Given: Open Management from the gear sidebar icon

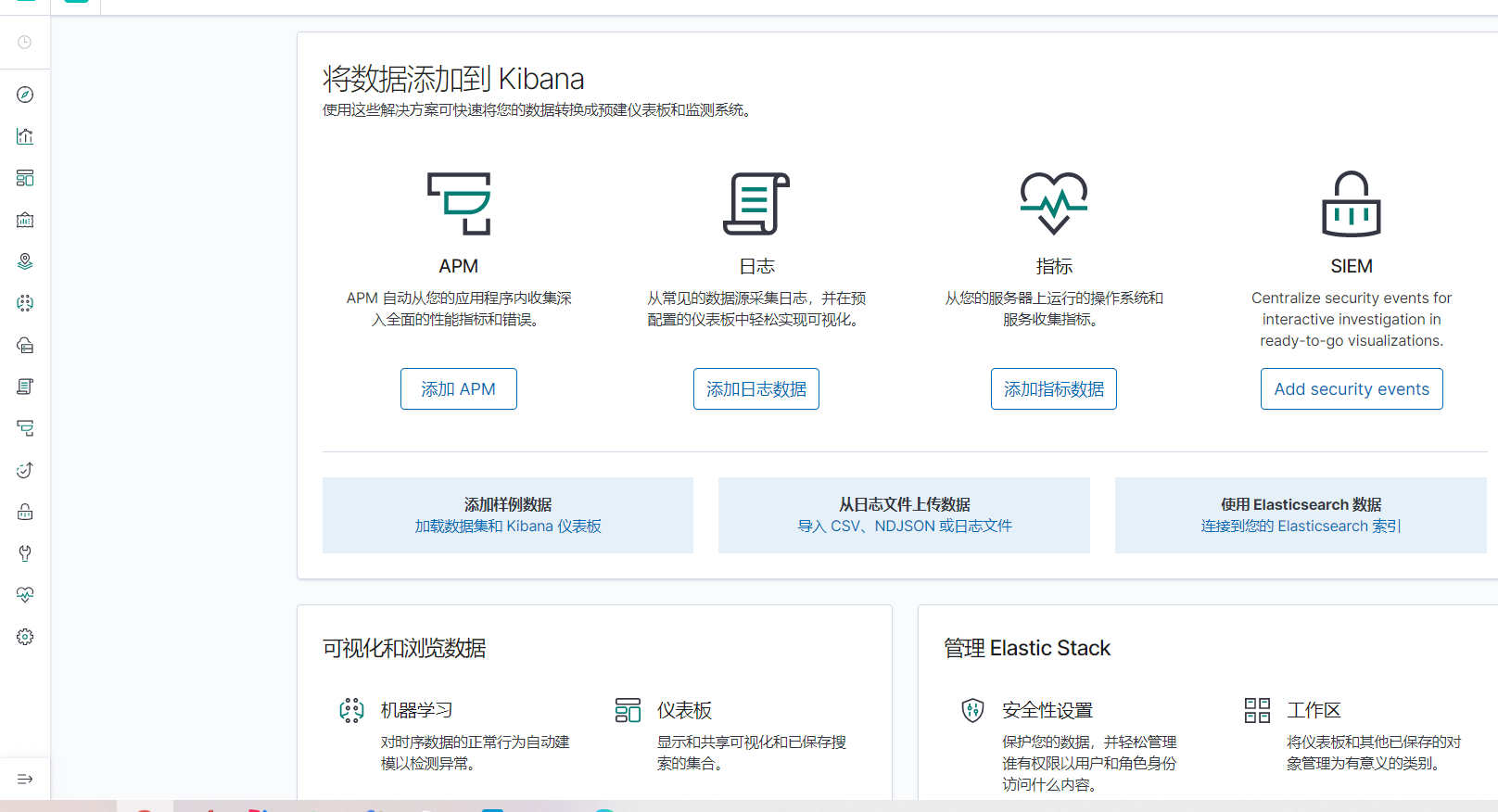Looking at the screenshot, I should coord(25,637).
